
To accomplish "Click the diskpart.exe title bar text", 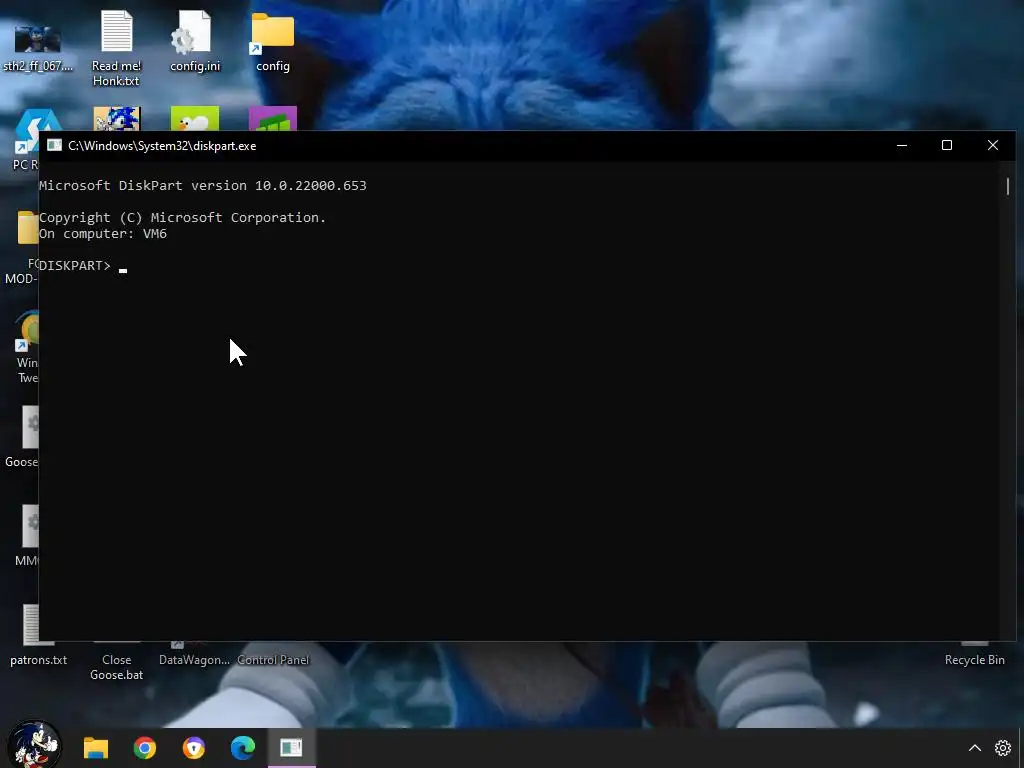I will coord(162,146).
